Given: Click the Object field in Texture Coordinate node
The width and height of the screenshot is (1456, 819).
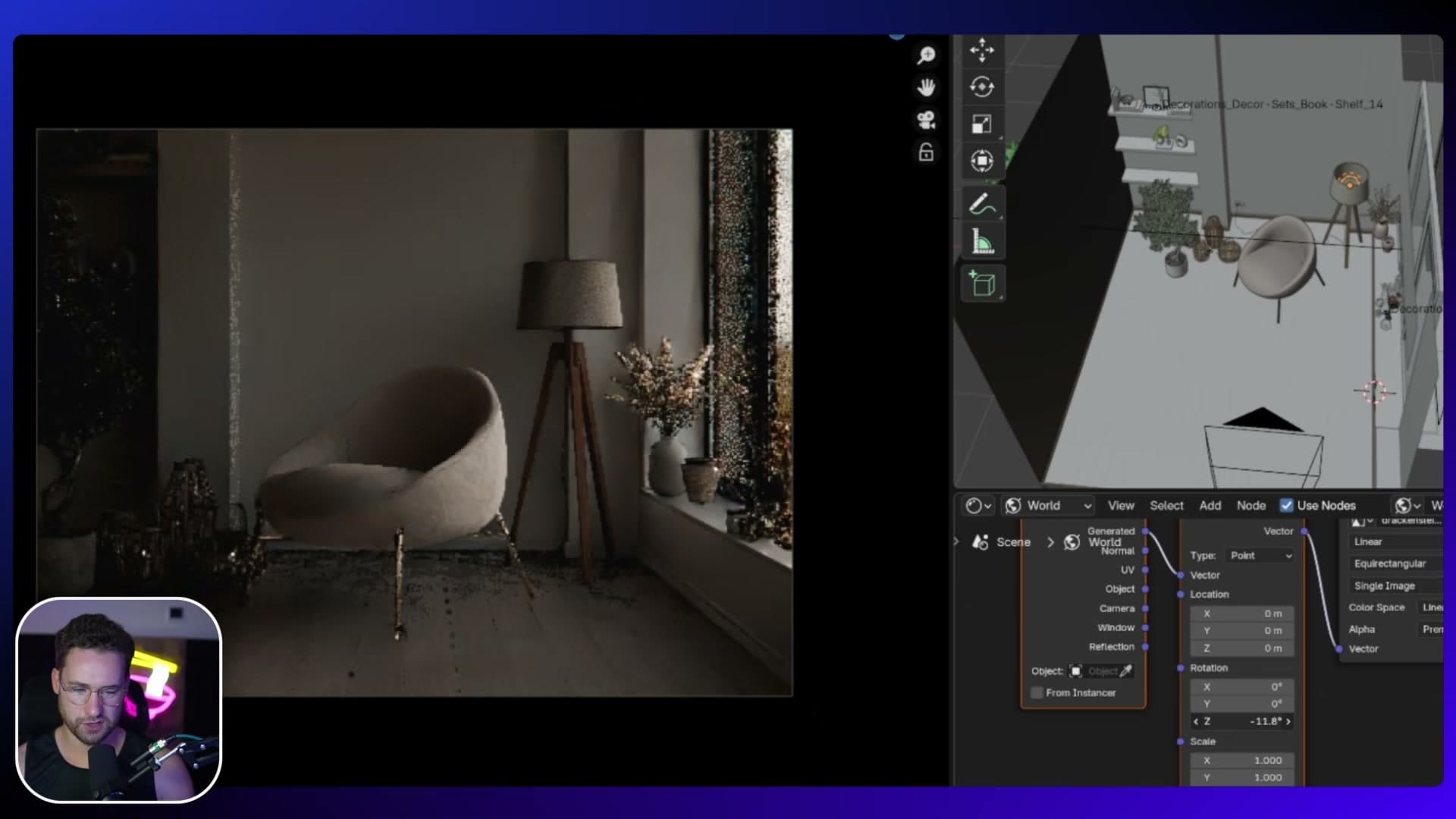Looking at the screenshot, I should coord(1101,671).
